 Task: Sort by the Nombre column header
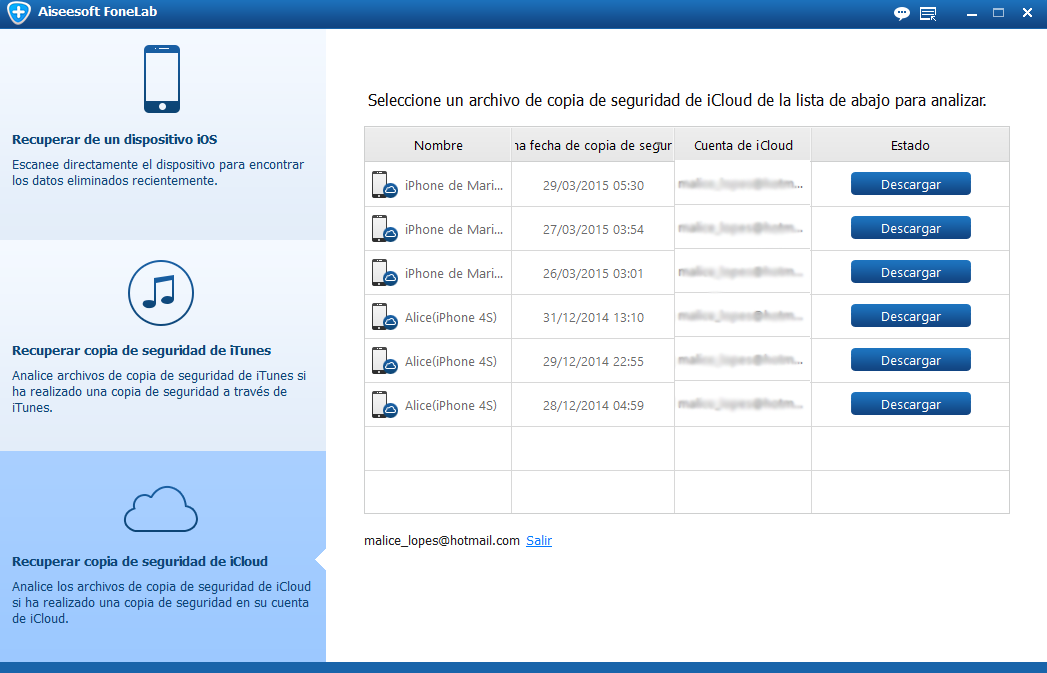click(x=438, y=145)
